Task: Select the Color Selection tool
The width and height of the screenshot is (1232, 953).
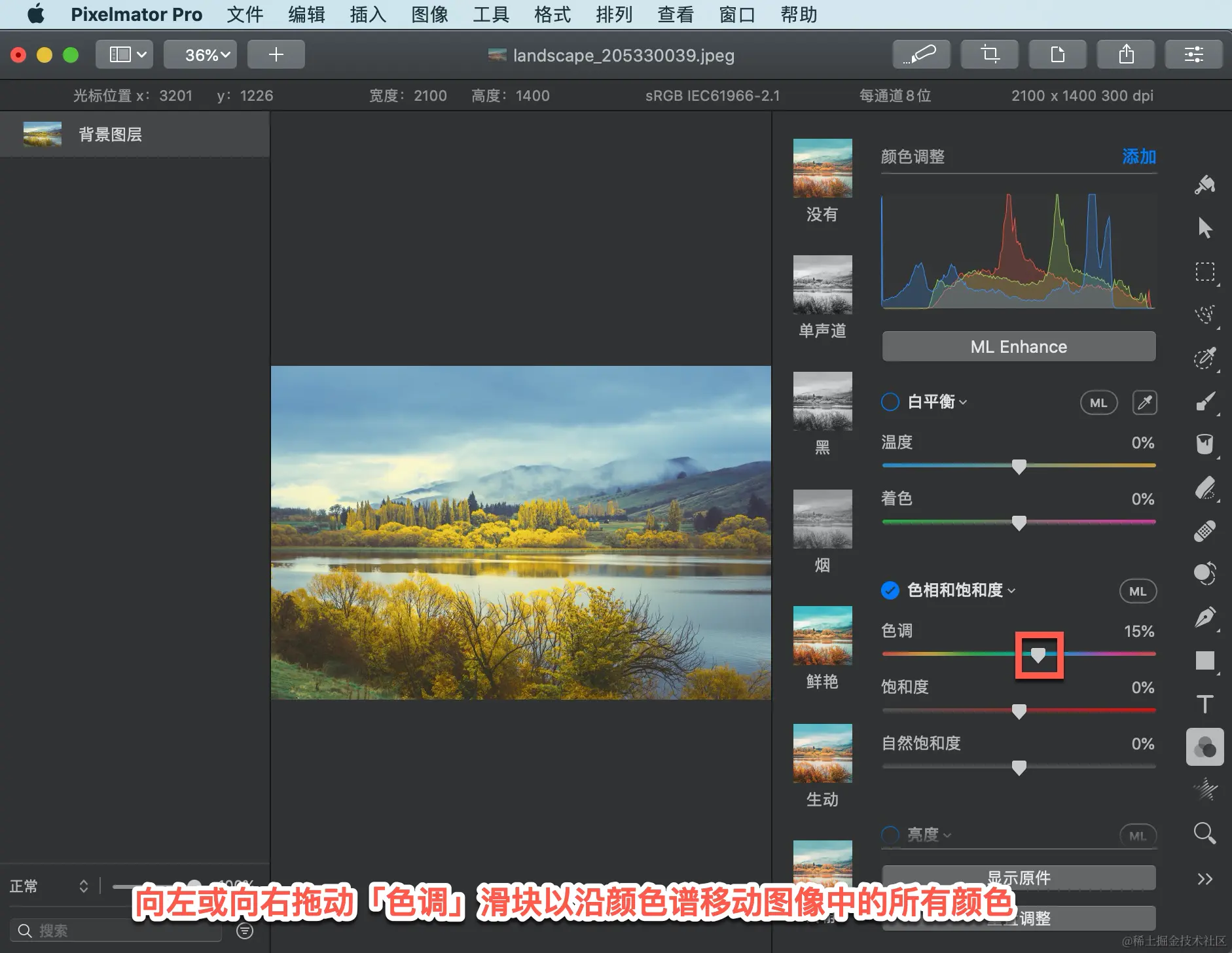Action: 1205,358
